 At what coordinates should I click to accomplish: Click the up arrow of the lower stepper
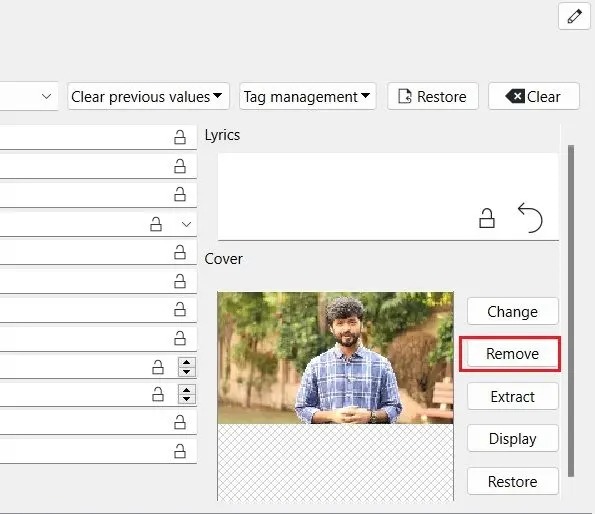coord(186,390)
